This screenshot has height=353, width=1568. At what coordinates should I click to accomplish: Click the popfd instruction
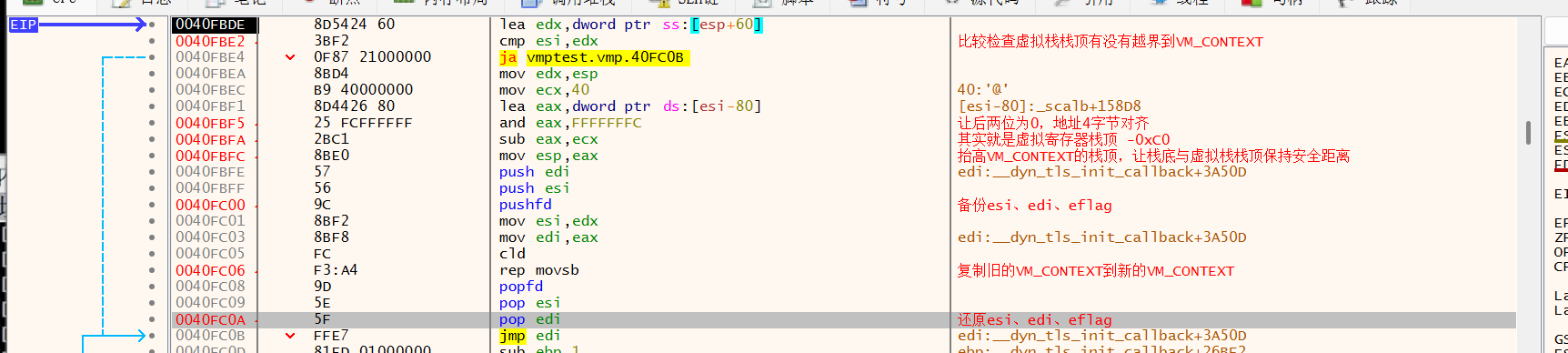point(521,287)
